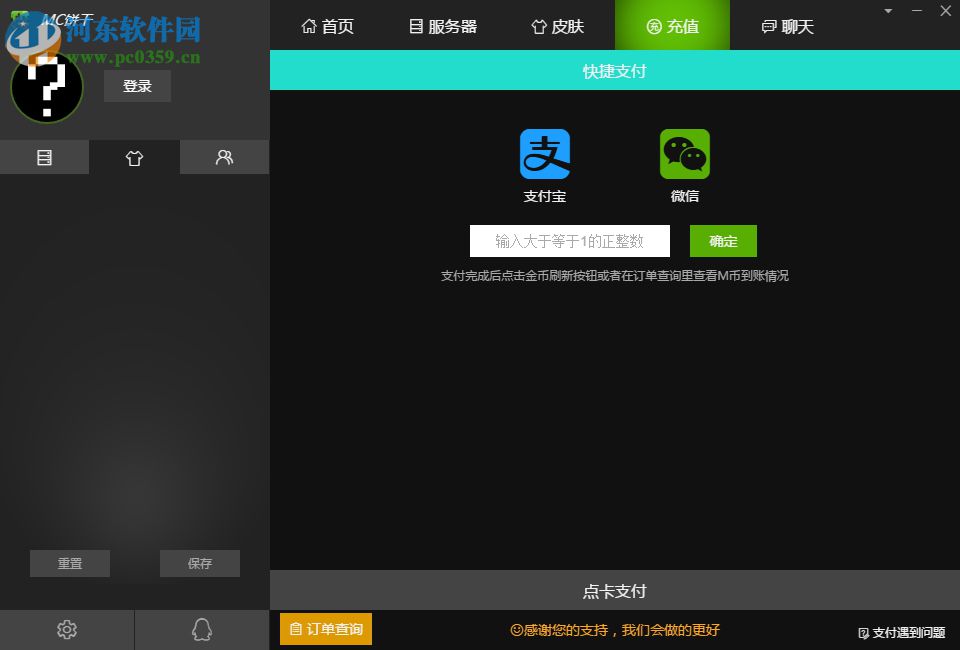
Task: Click the recharge amount input field
Action: coord(569,241)
